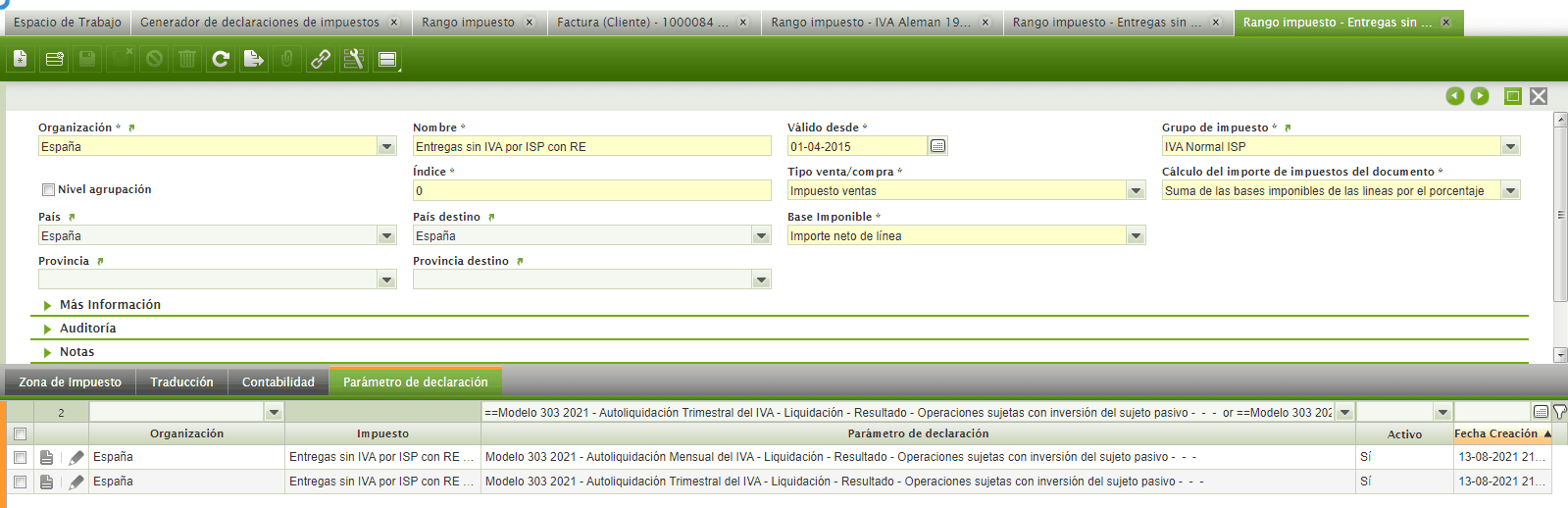This screenshot has width=1568, height=508.
Task: Sort grid by the Impuesto column header
Action: coord(382,433)
